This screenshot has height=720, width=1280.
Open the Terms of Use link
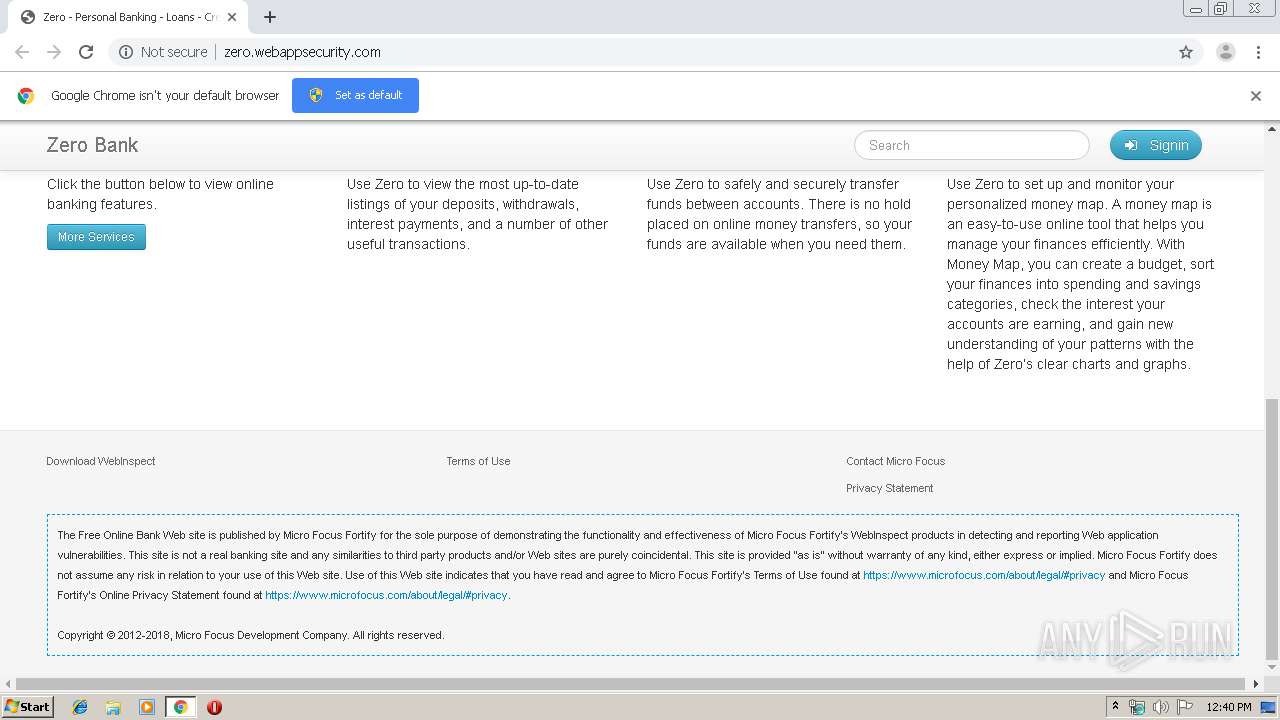(478, 461)
